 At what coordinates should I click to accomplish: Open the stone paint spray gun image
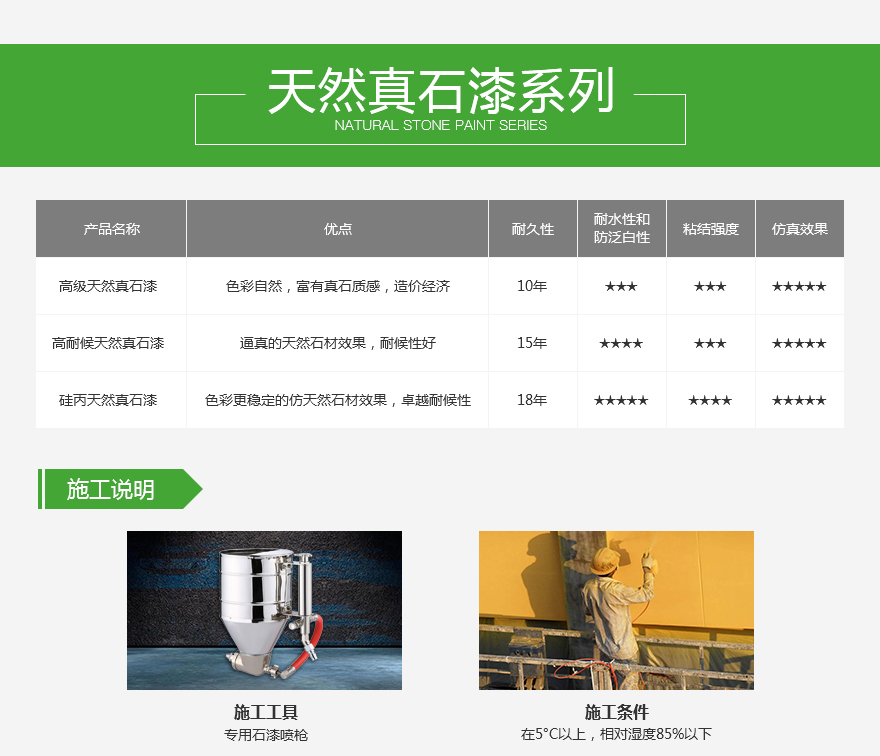coord(264,610)
